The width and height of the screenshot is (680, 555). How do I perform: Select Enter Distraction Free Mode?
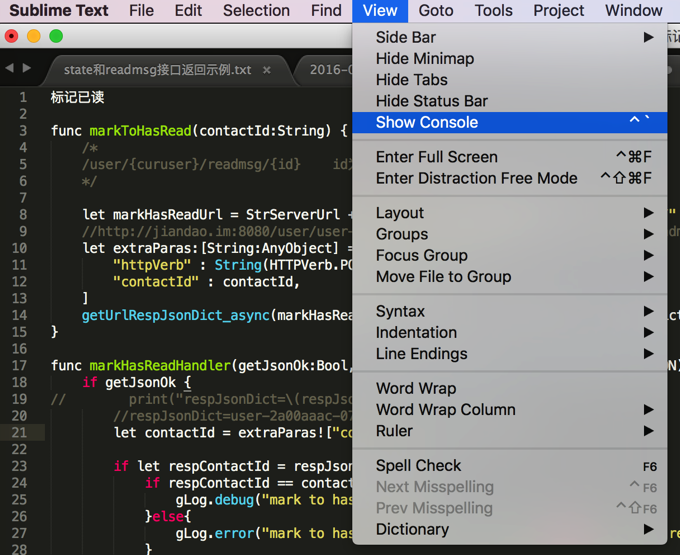pyautogui.click(x=477, y=178)
